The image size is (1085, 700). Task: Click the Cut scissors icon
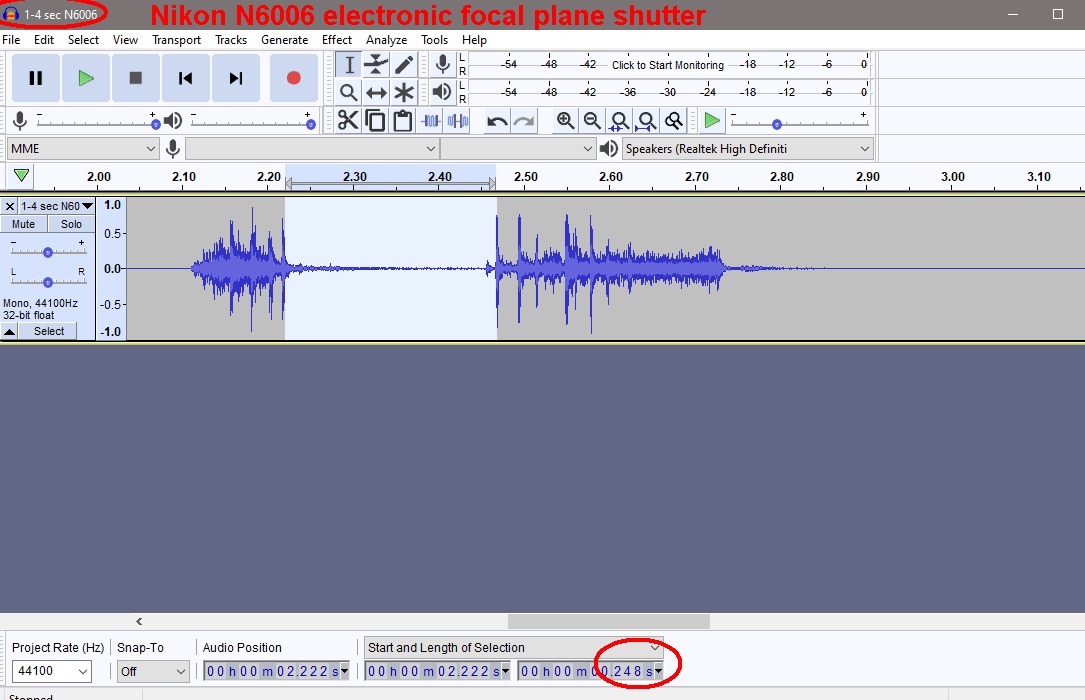pyautogui.click(x=348, y=121)
